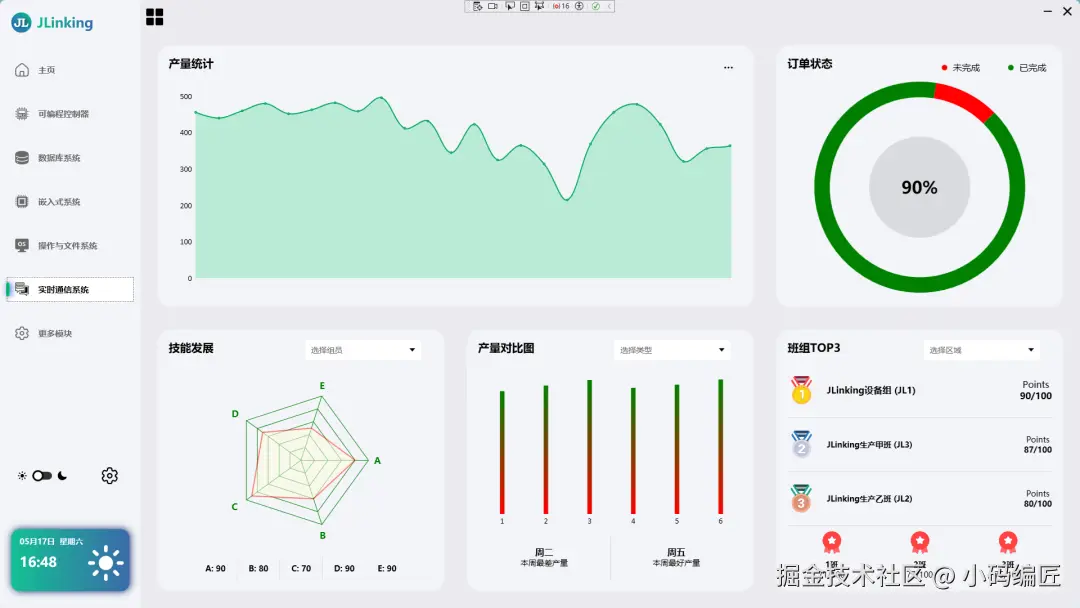Click the D: 90 skill value
This screenshot has height=608, width=1080.
(x=344, y=569)
